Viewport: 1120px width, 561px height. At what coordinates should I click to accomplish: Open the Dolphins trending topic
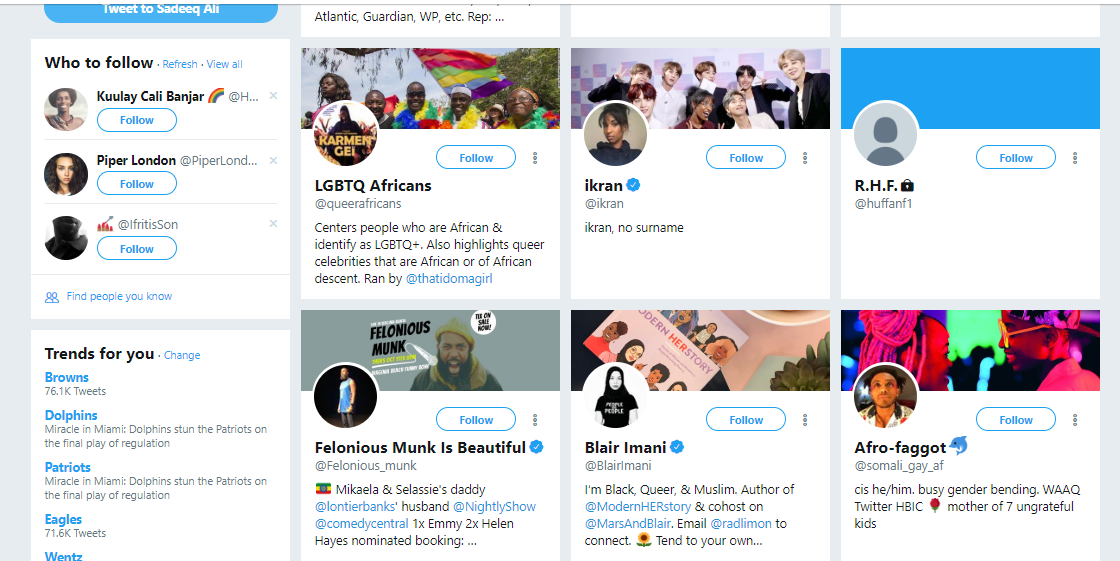pos(71,415)
